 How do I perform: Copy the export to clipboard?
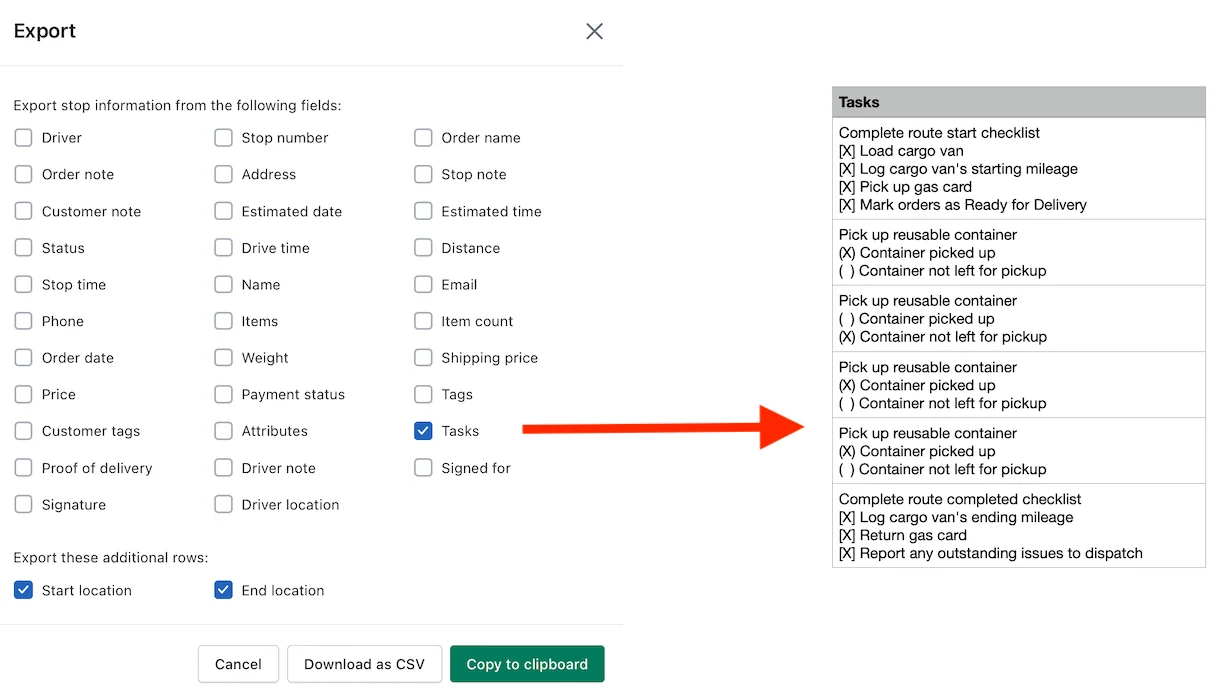[x=527, y=664]
